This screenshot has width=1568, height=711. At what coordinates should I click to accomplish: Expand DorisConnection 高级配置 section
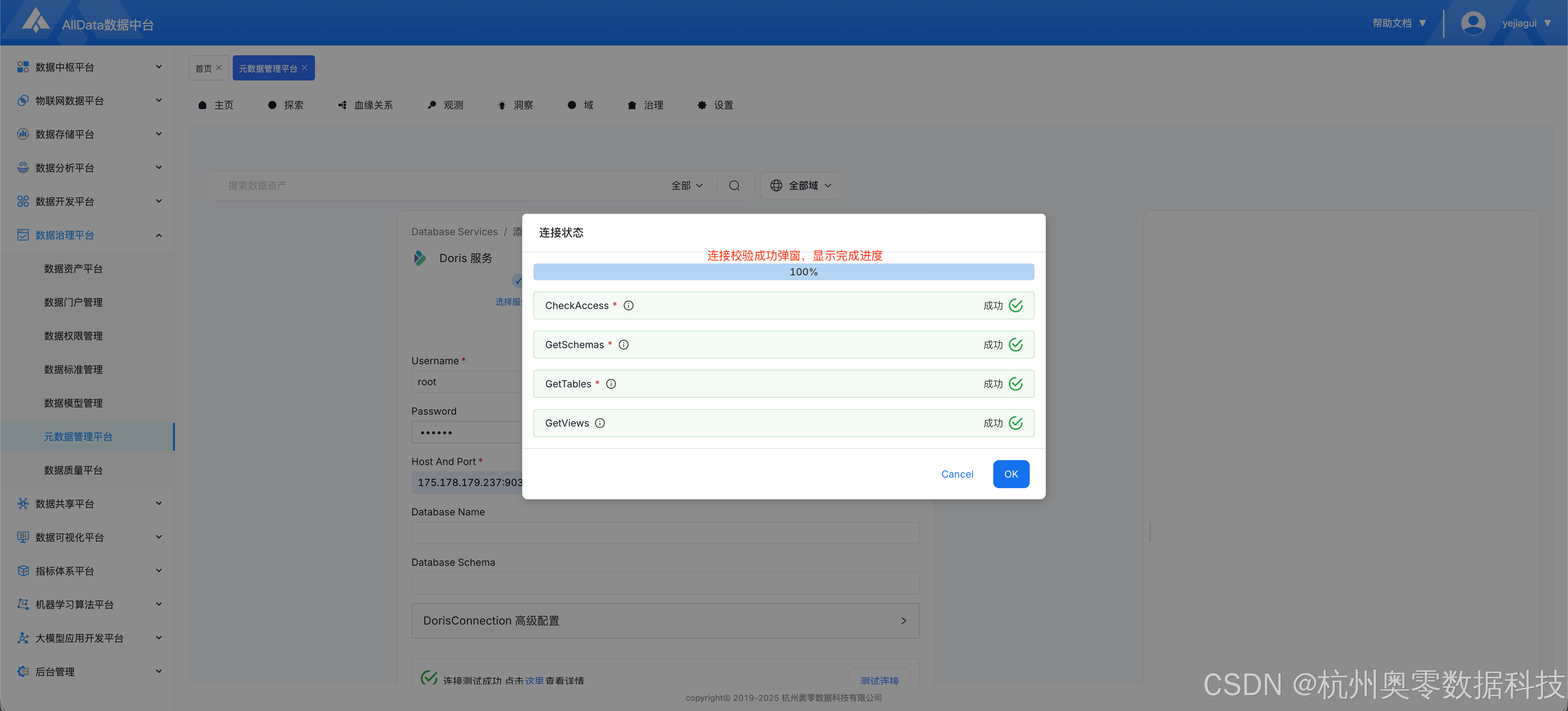(665, 621)
